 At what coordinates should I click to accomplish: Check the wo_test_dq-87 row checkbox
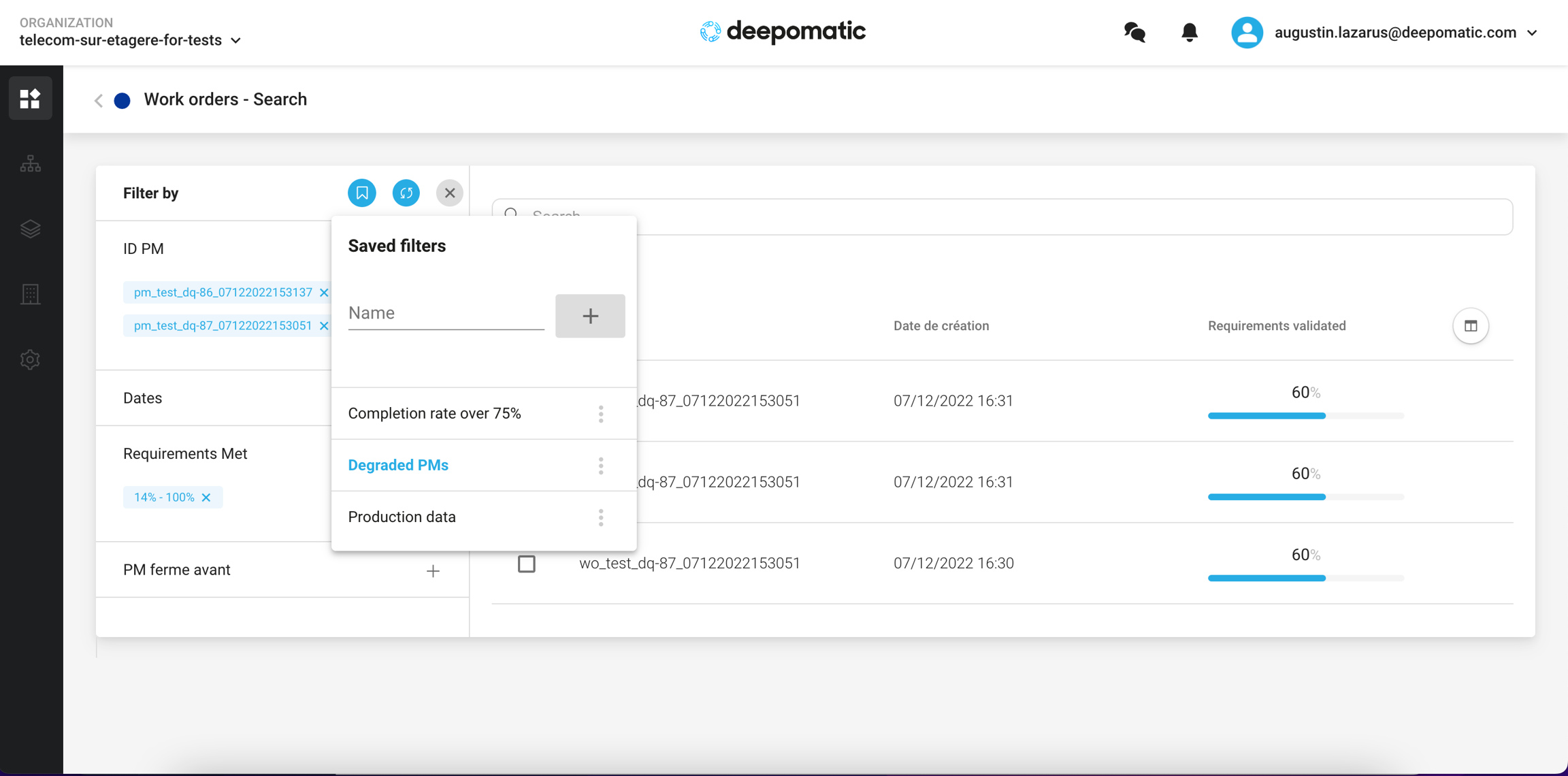coord(527,564)
